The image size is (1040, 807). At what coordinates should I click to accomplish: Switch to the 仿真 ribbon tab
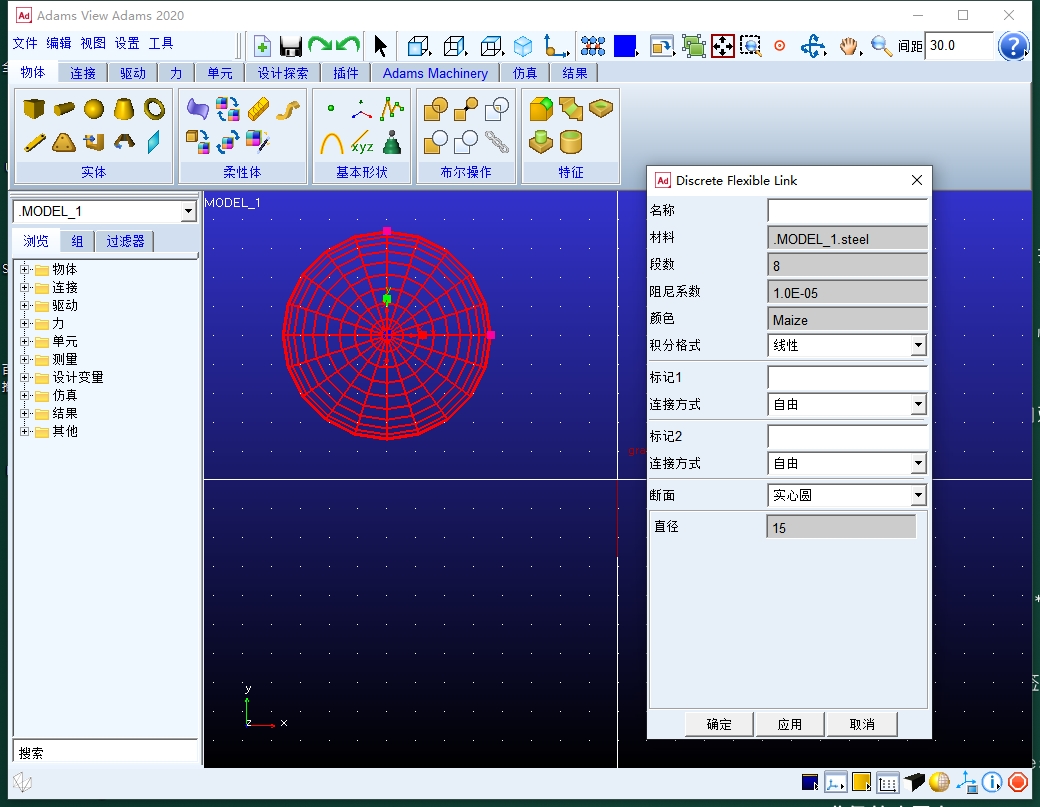[525, 73]
